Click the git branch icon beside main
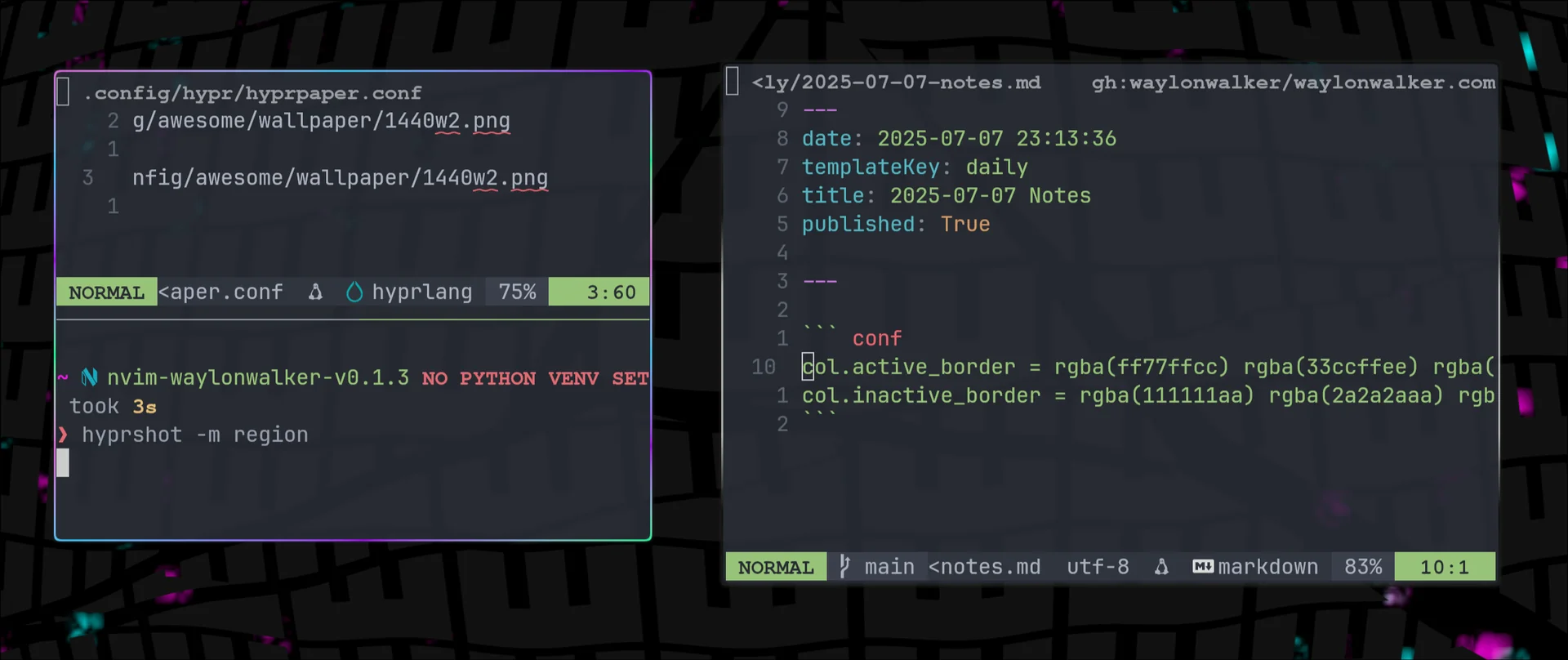Viewport: 1568px width, 660px height. pos(845,566)
